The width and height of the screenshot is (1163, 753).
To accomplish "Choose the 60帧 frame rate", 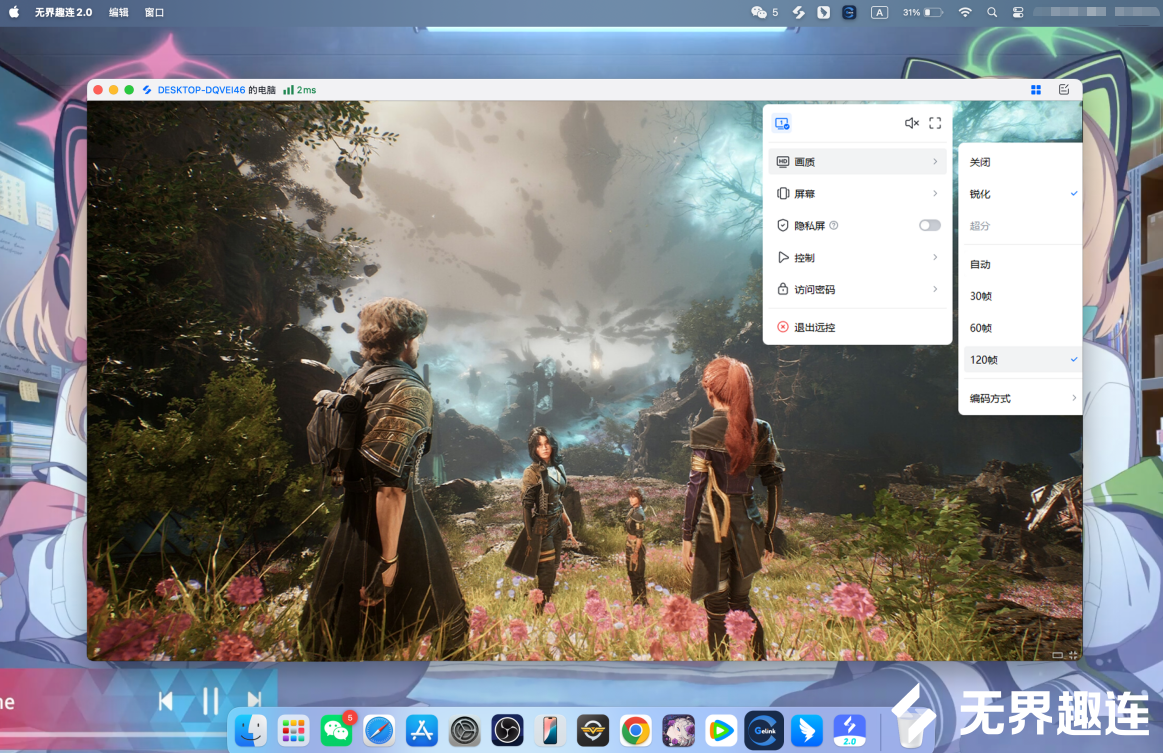I will [1020, 328].
